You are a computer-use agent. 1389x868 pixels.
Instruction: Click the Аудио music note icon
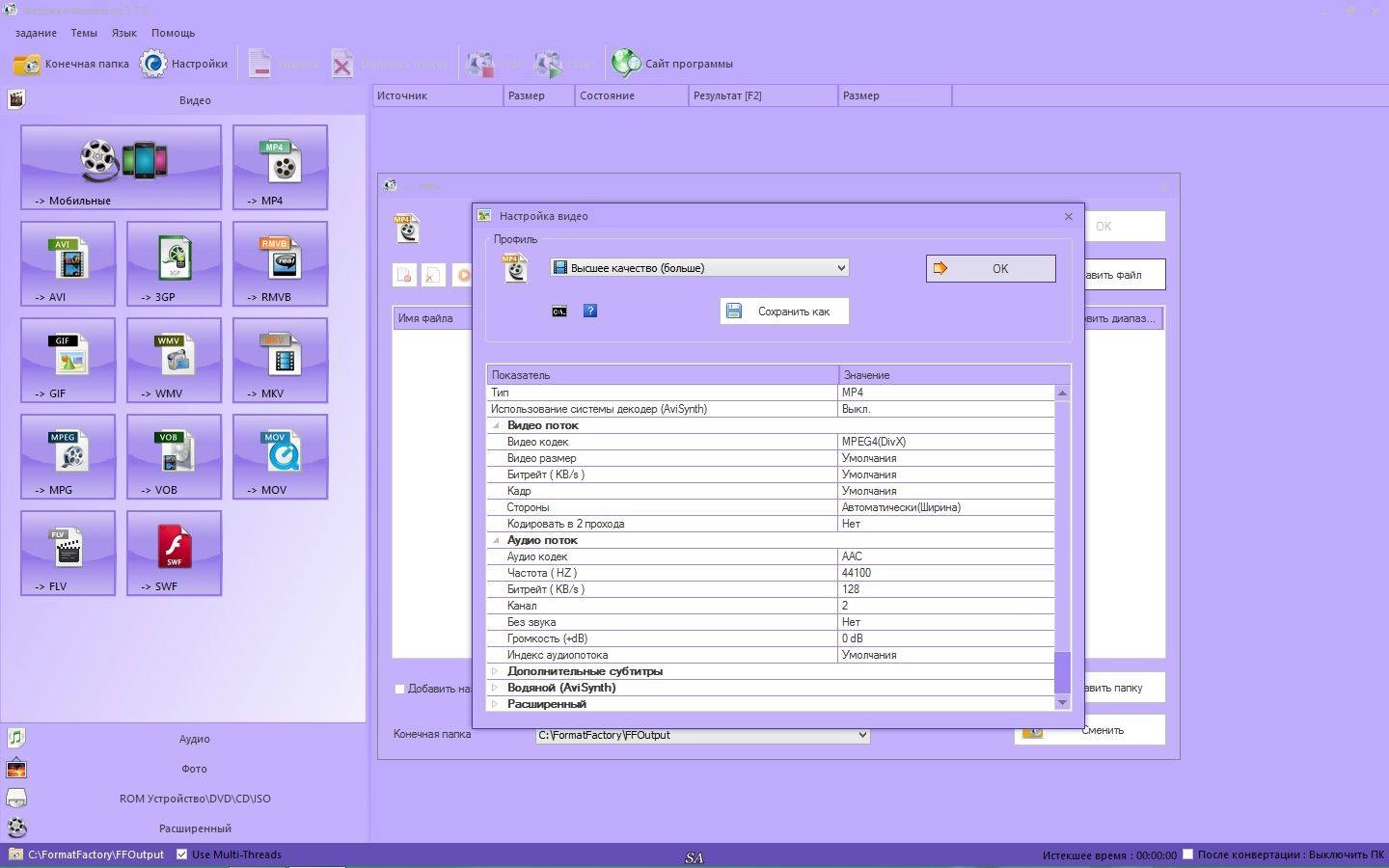pos(16,738)
